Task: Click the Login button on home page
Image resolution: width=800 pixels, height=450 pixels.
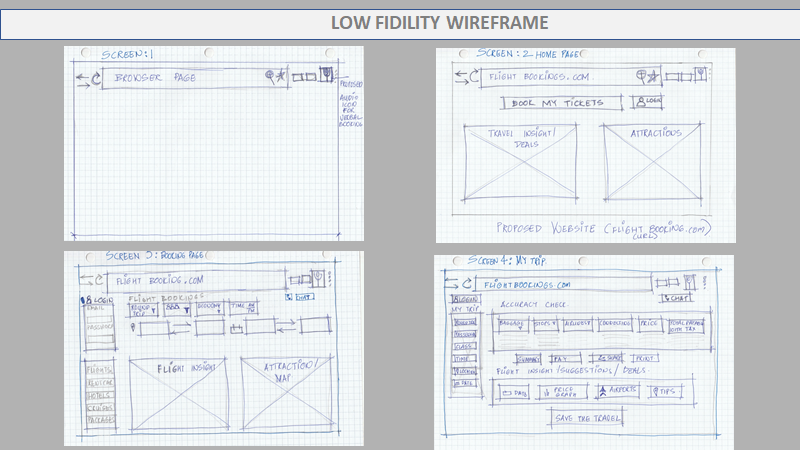Action: click(648, 101)
